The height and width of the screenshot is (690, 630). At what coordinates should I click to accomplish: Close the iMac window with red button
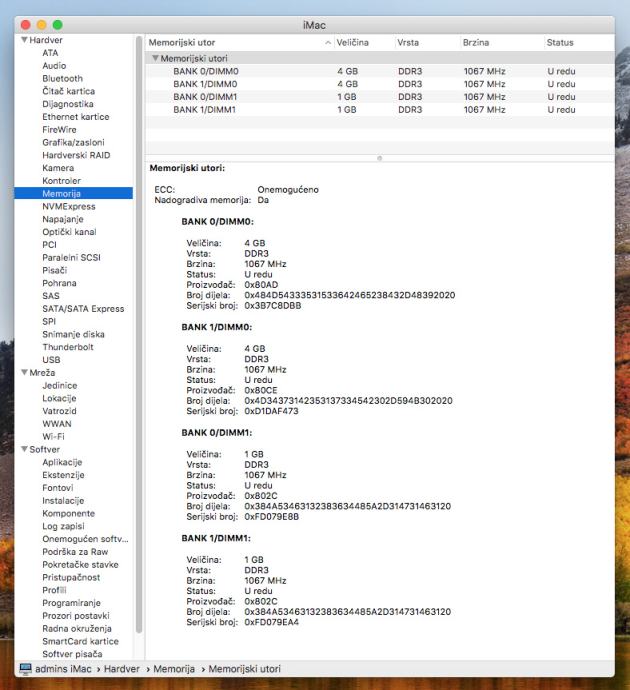26,25
